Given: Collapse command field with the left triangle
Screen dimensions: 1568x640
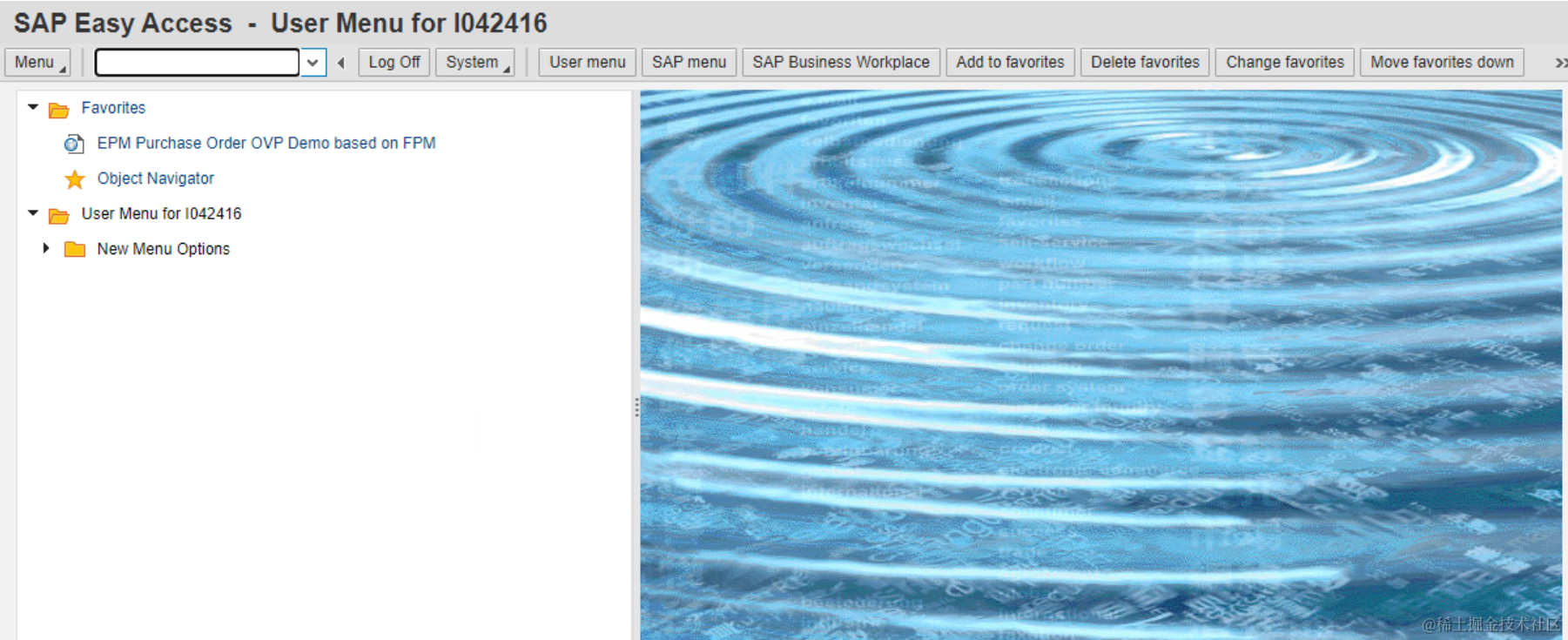Looking at the screenshot, I should pos(341,62).
